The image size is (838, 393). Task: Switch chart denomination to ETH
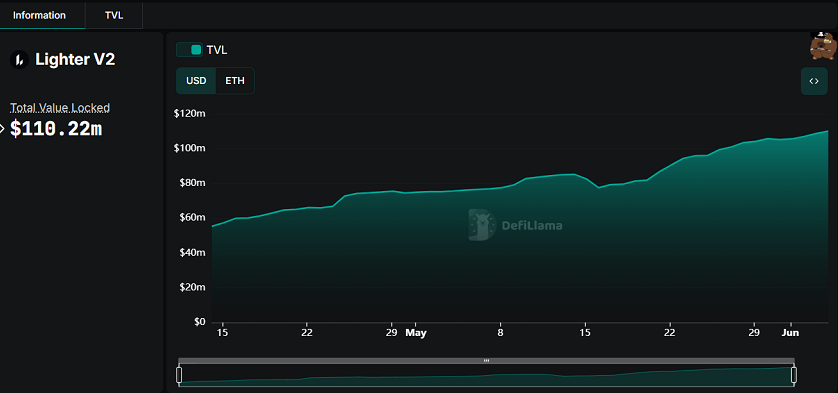coord(235,81)
